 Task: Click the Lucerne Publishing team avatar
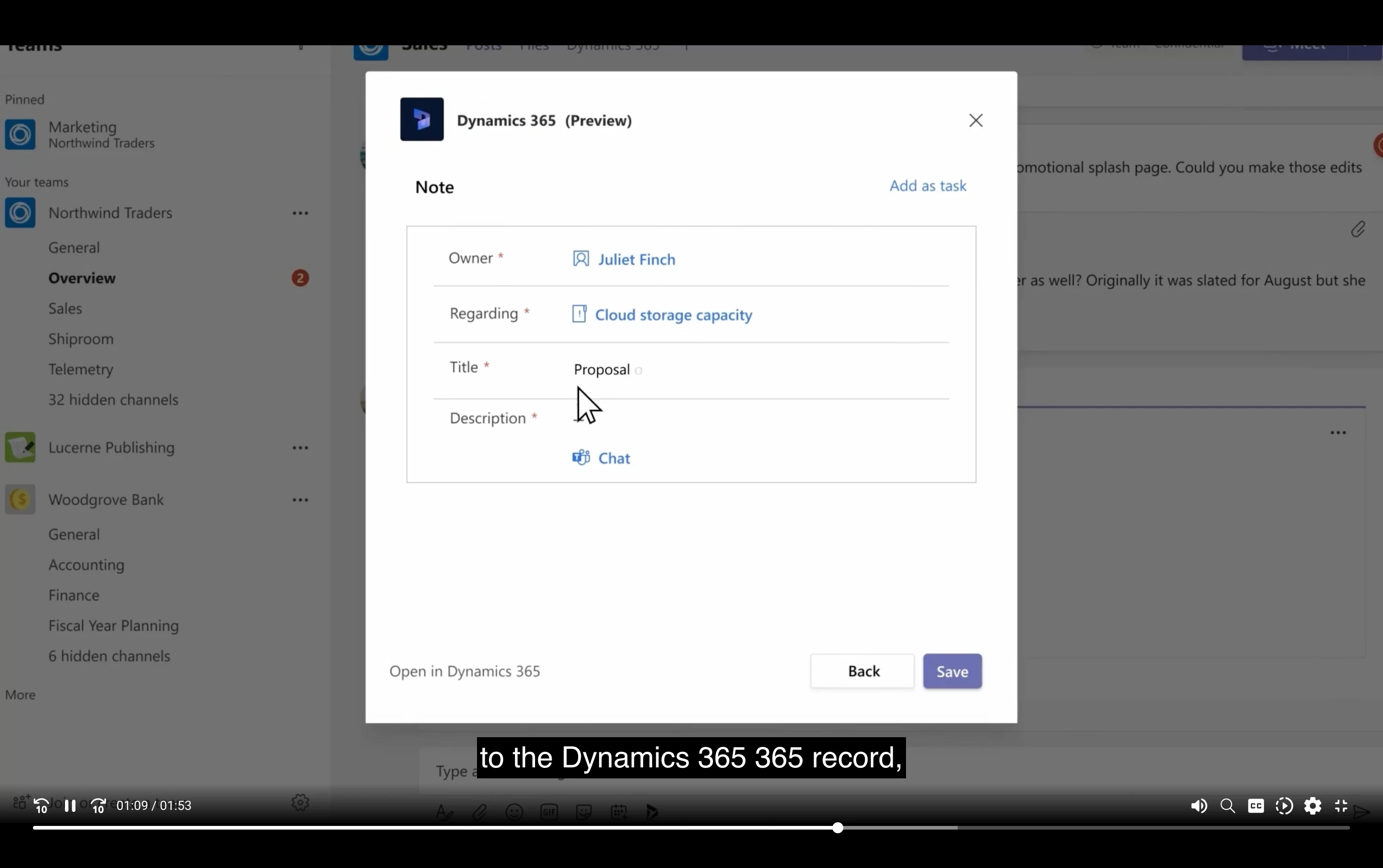[x=20, y=448]
